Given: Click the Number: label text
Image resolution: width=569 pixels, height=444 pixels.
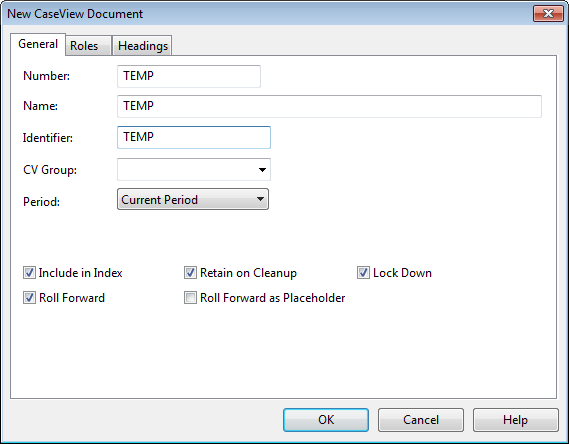Looking at the screenshot, I should tap(46, 76).
